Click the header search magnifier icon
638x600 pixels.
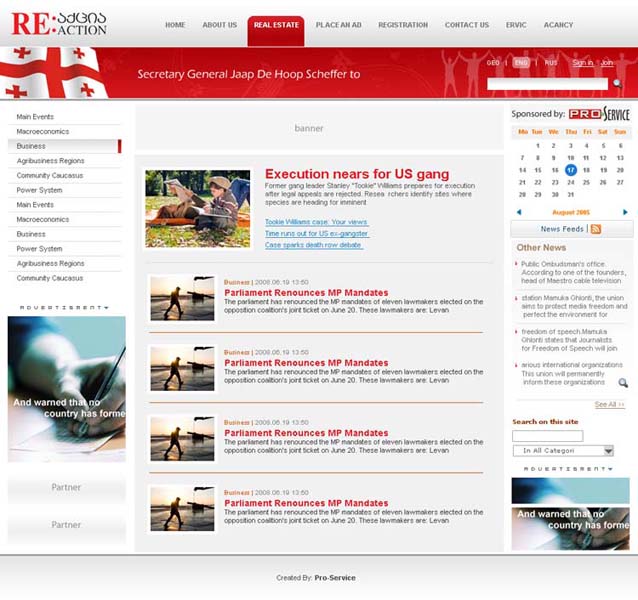click(x=617, y=84)
